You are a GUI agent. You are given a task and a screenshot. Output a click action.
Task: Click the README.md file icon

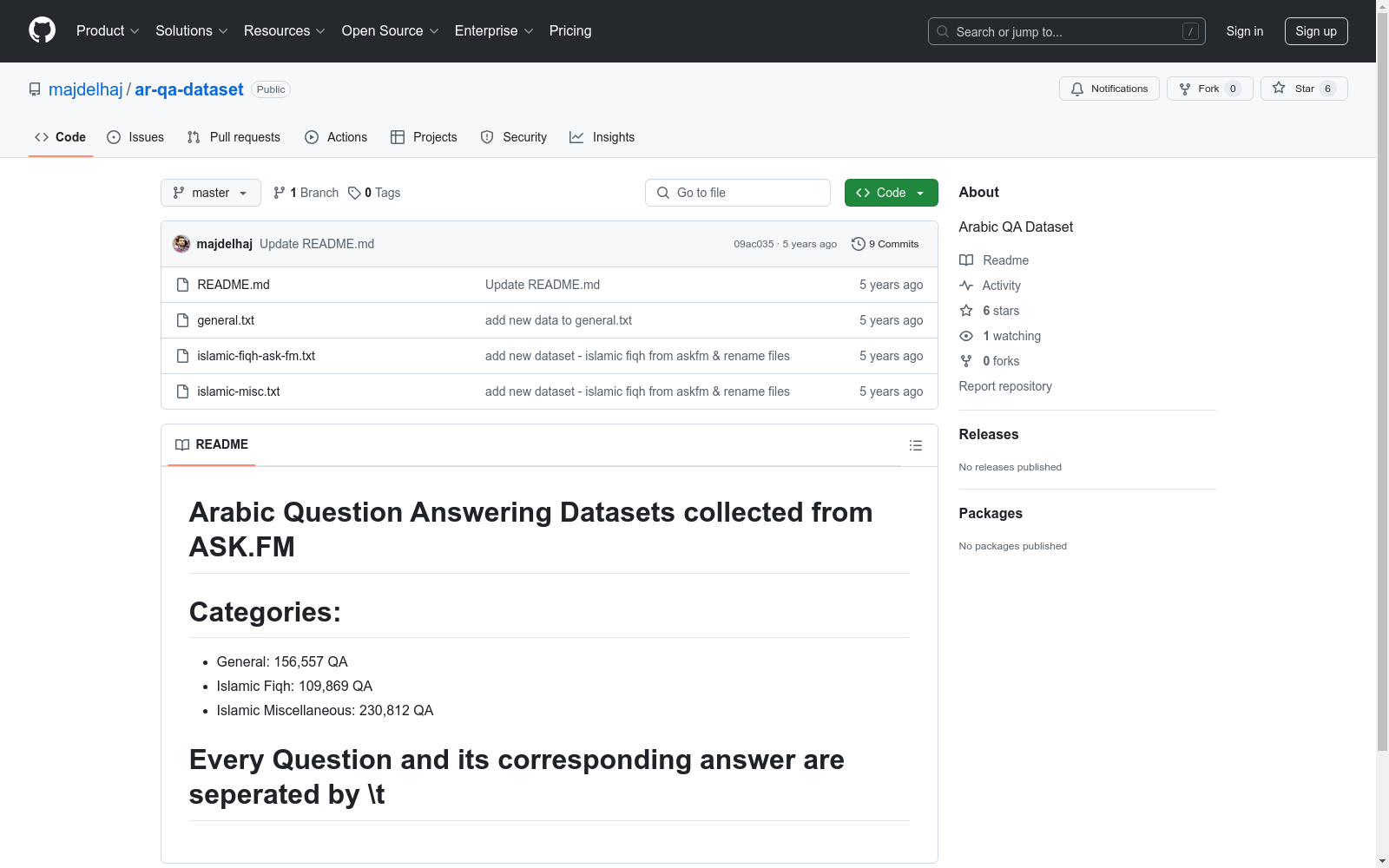pyautogui.click(x=182, y=285)
